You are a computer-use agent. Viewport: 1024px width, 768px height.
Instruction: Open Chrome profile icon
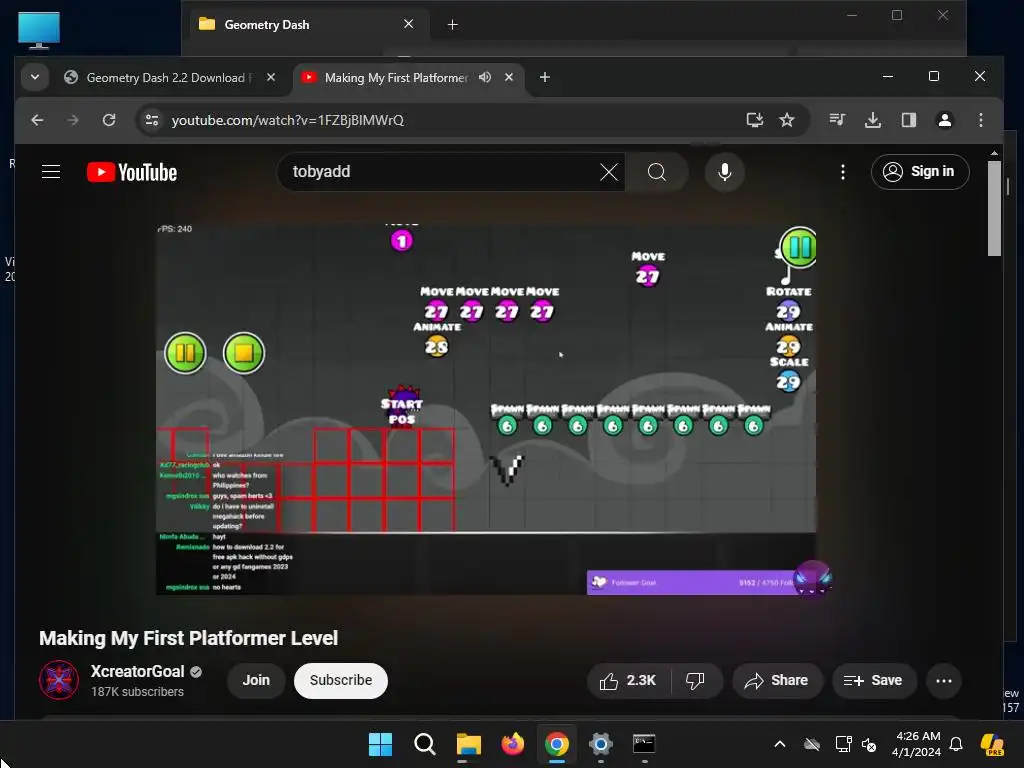[x=944, y=120]
